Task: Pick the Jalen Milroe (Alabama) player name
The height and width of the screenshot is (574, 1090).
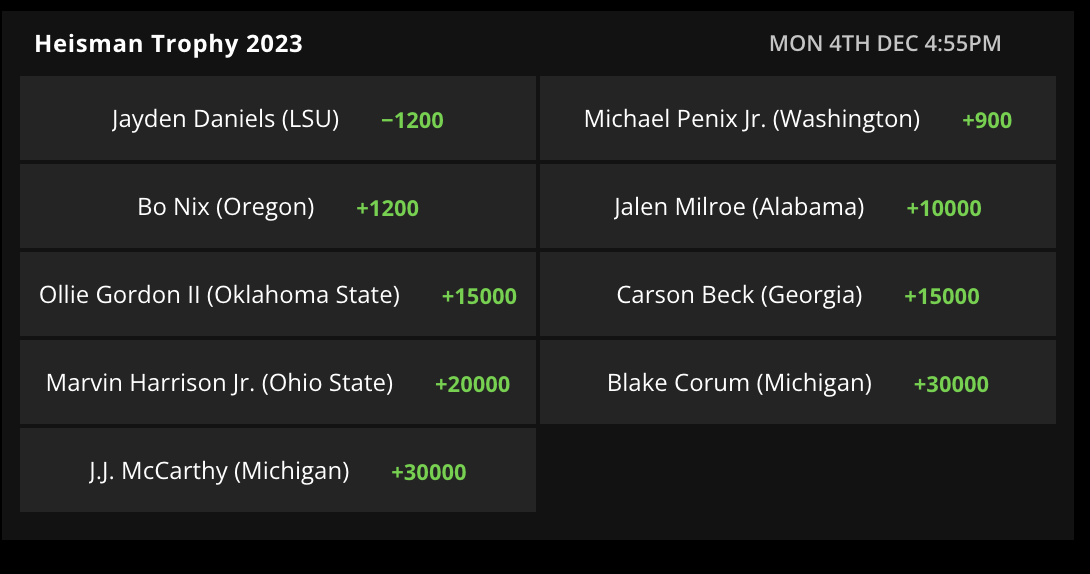Action: point(739,208)
